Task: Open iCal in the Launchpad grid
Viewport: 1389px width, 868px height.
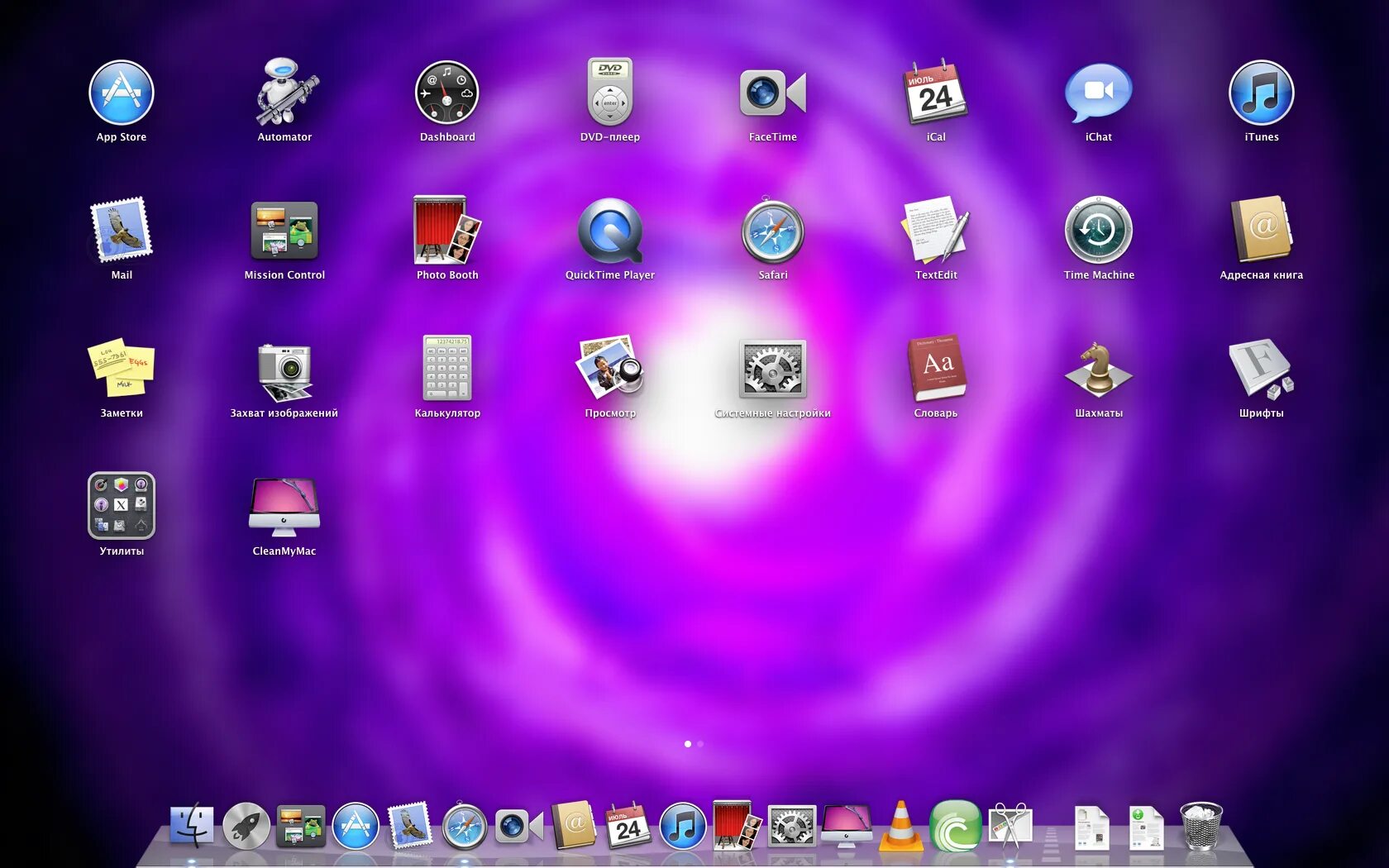Action: tap(936, 92)
